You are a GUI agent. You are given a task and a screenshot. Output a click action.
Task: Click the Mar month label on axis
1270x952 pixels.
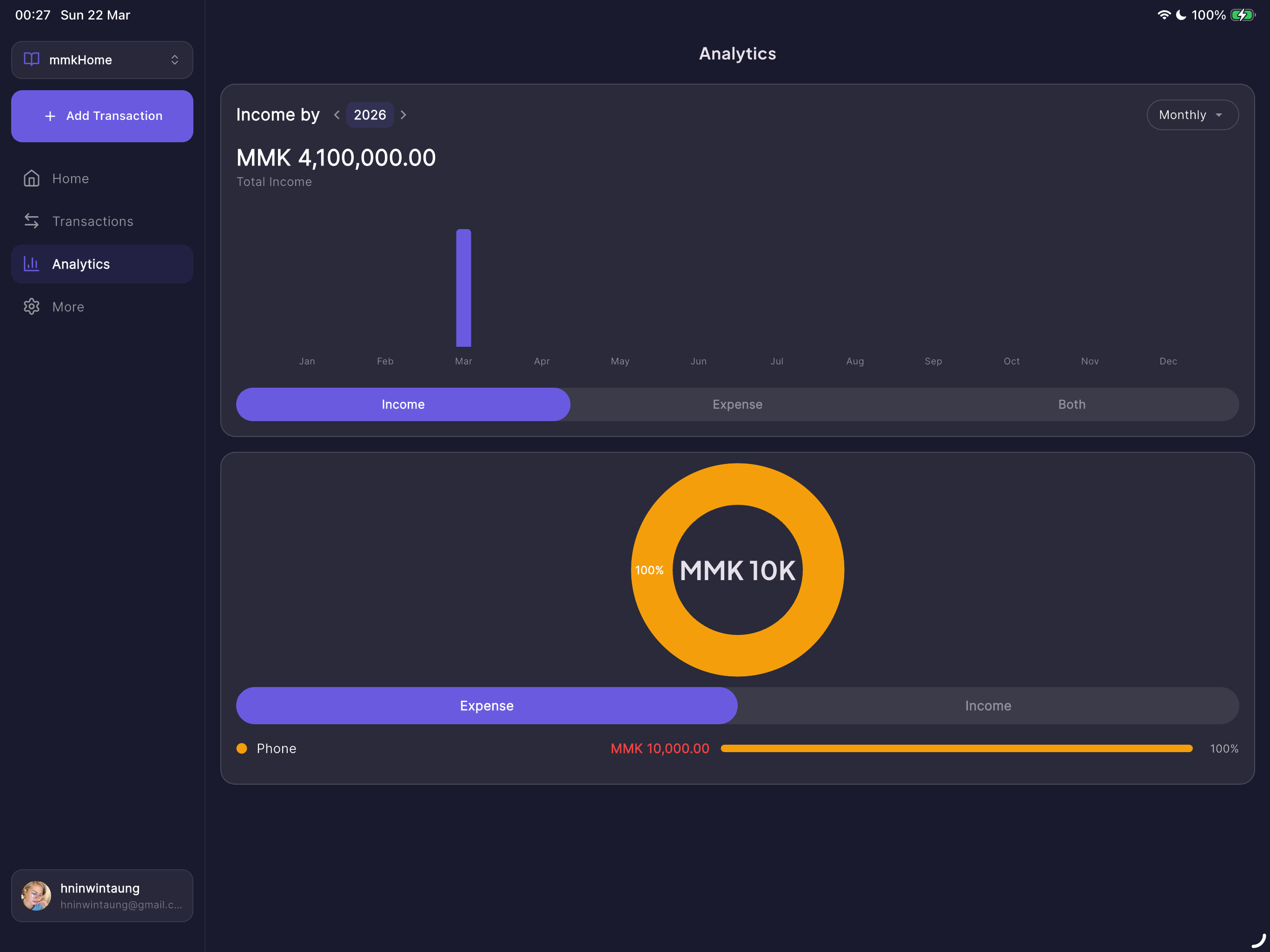[x=463, y=361]
